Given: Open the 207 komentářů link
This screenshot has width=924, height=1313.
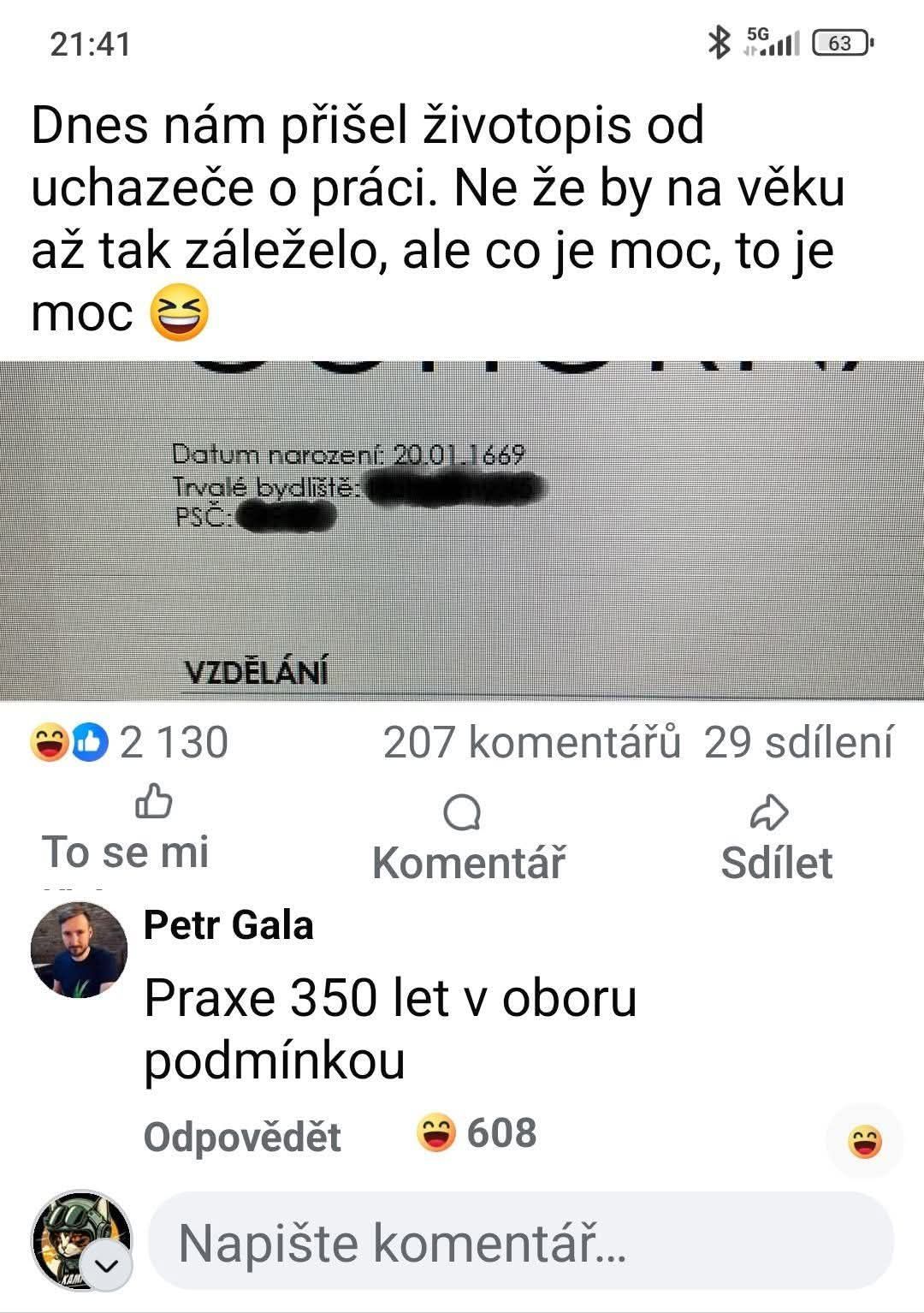Looking at the screenshot, I should 531,742.
